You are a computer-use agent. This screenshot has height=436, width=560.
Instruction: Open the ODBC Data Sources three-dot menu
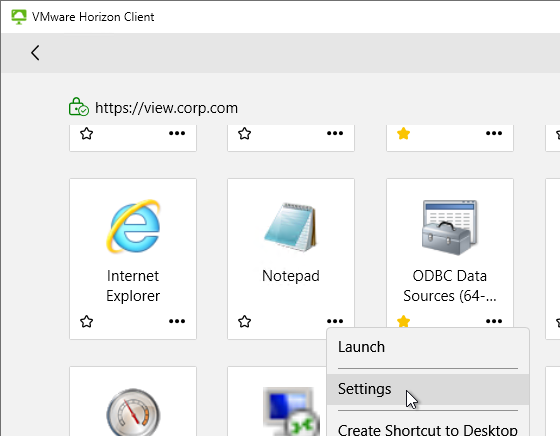(x=494, y=321)
